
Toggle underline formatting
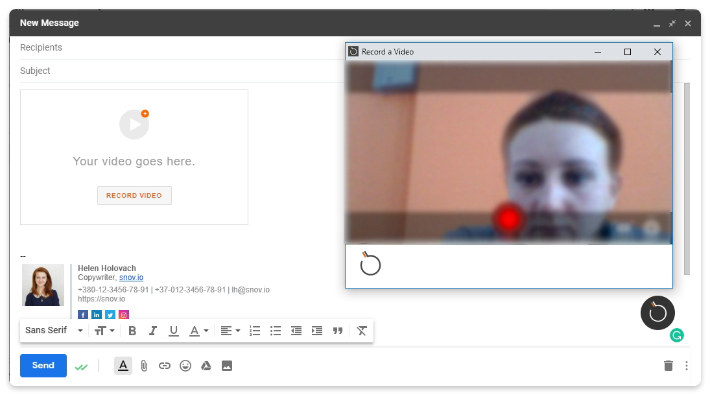(x=173, y=331)
